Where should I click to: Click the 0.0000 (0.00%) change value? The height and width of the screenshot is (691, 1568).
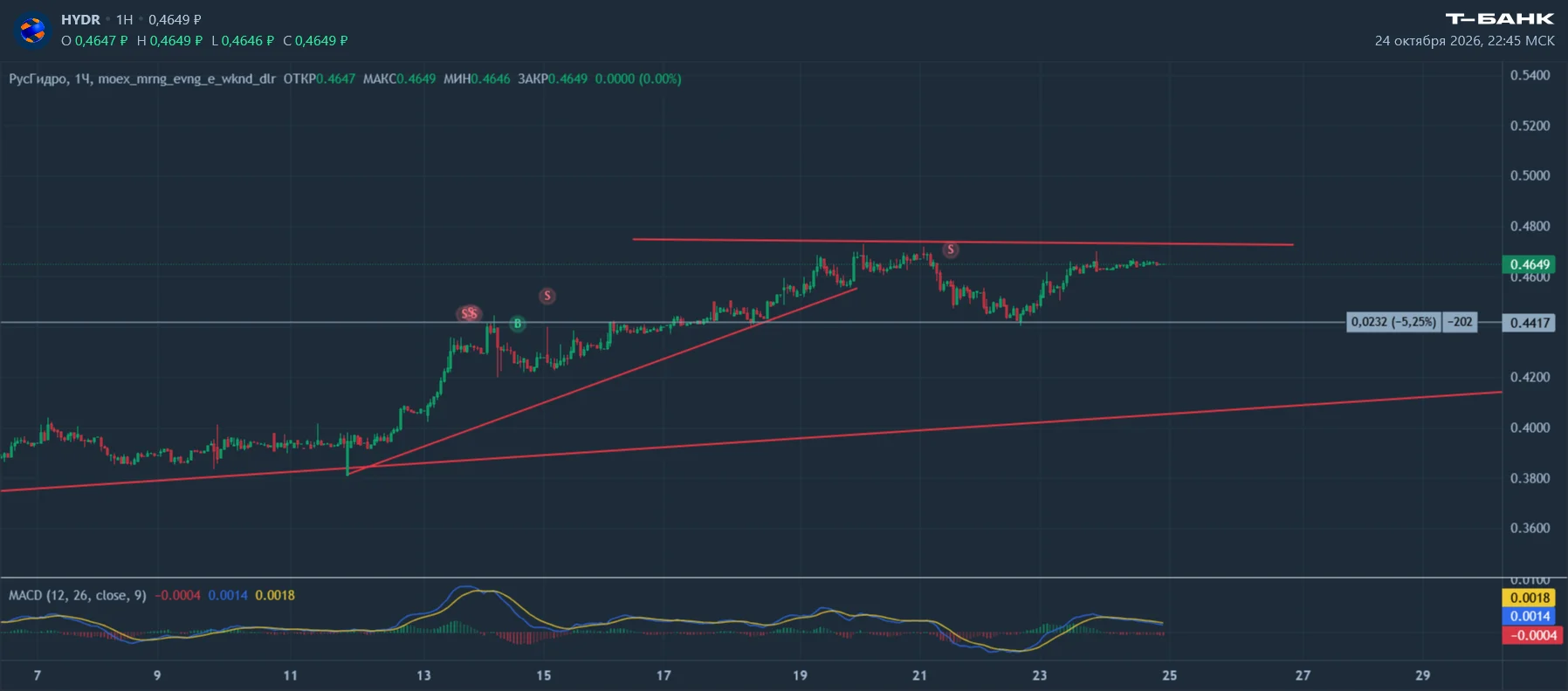(x=638, y=79)
